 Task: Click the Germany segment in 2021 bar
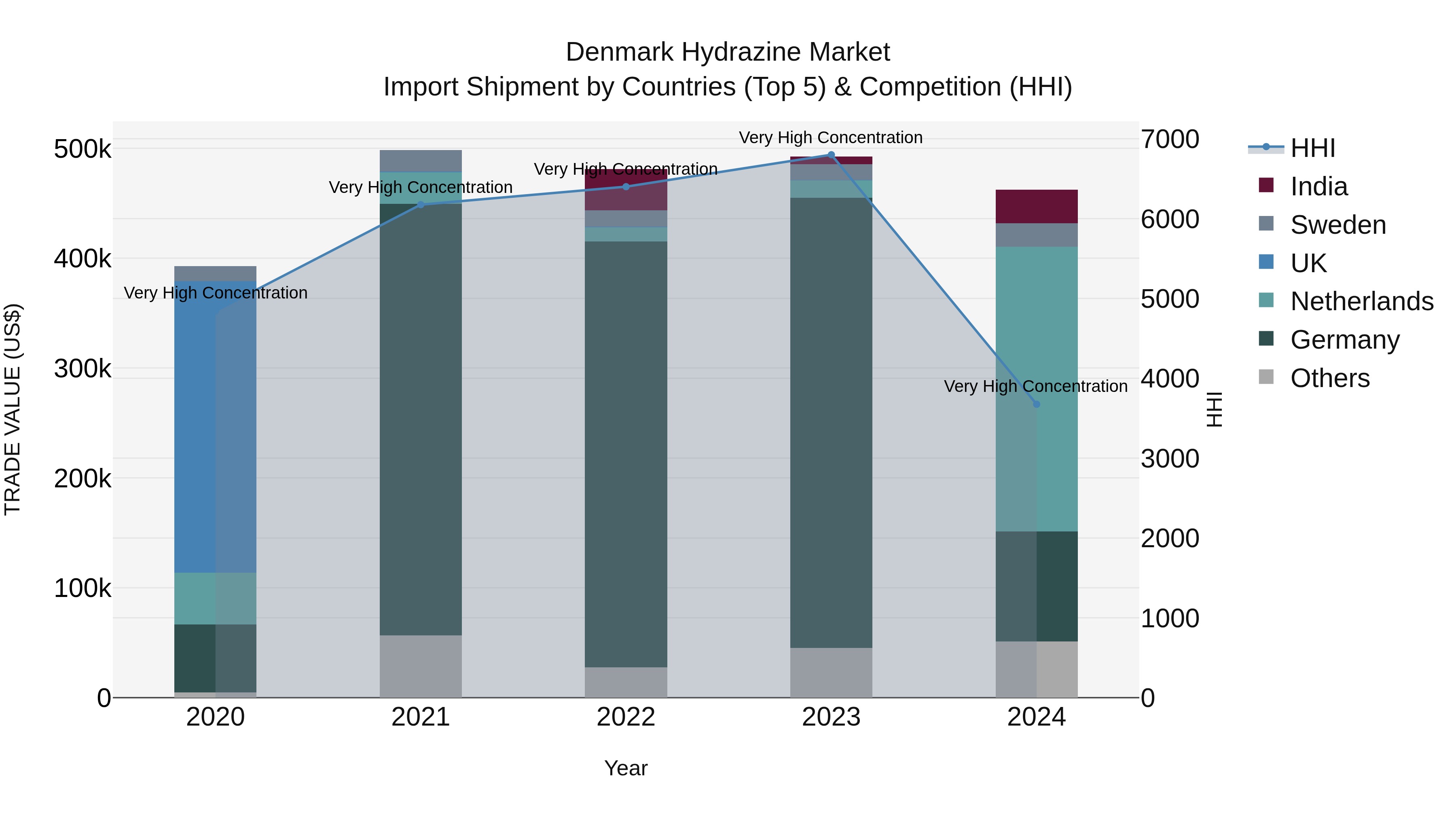[421, 419]
